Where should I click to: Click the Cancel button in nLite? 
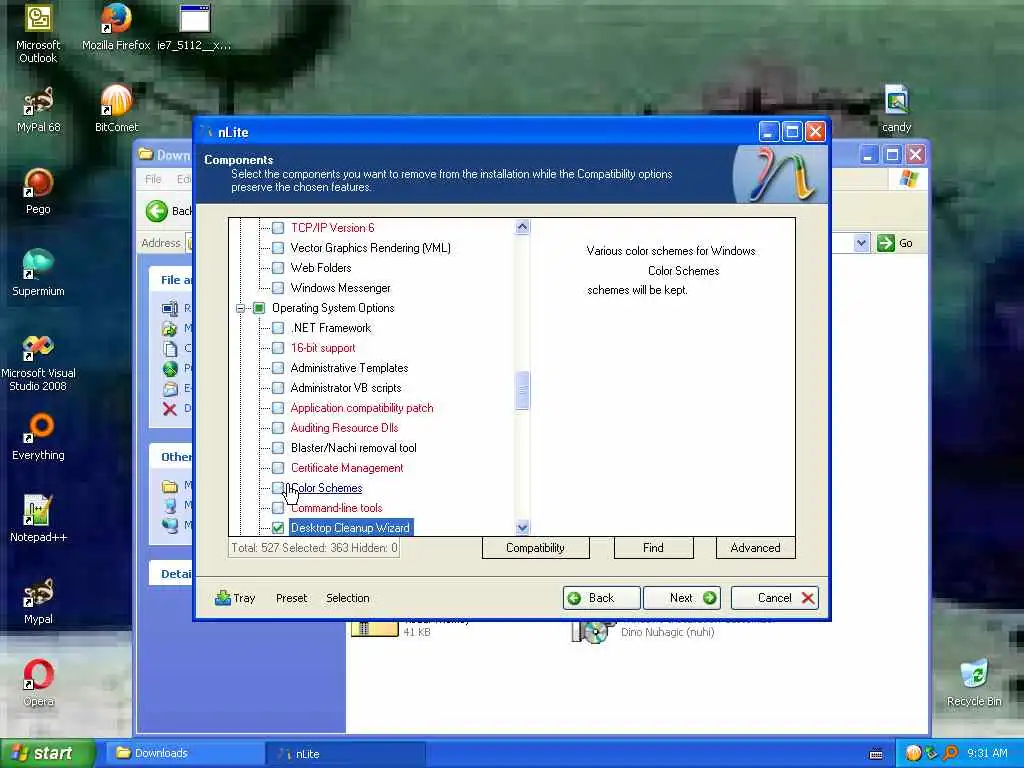(775, 598)
